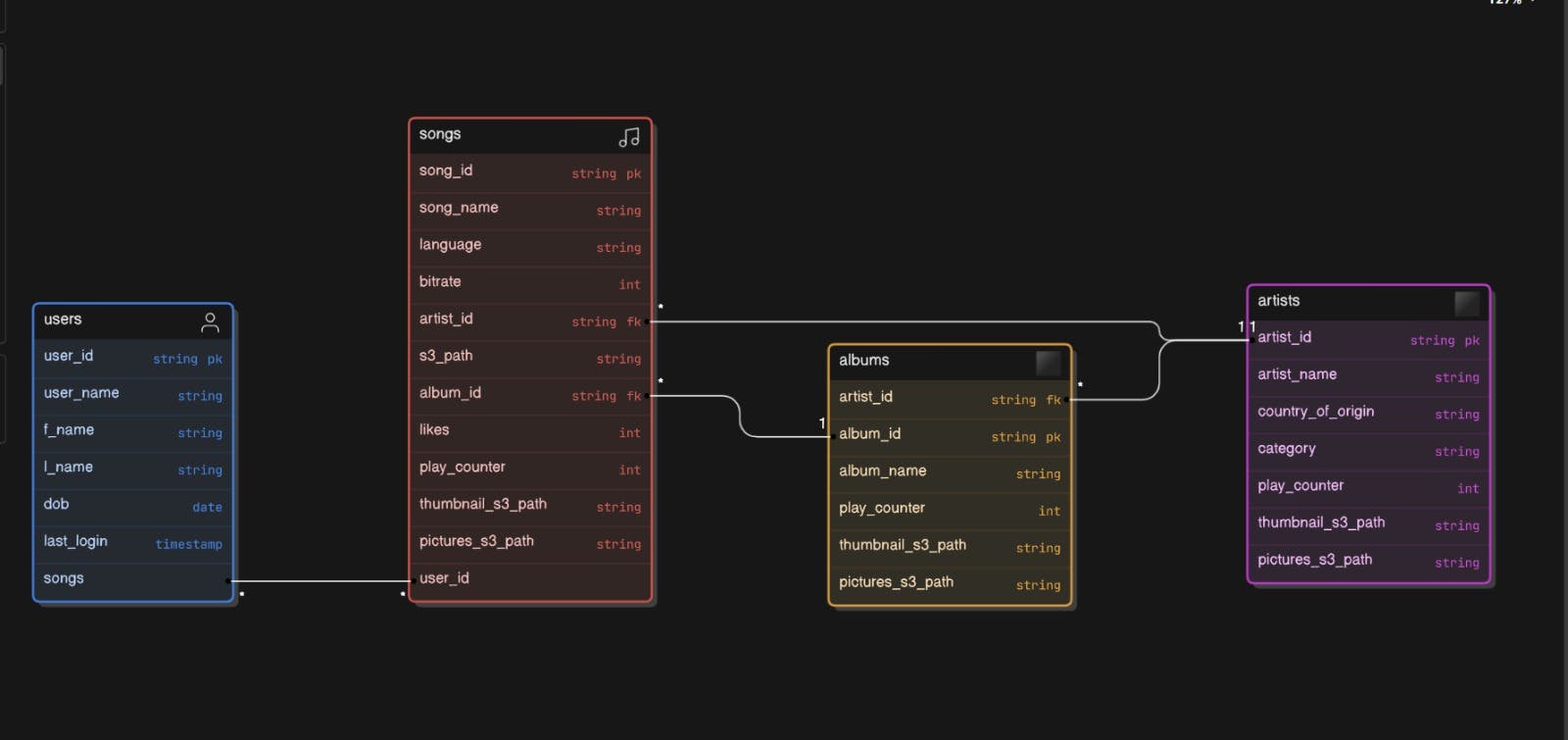Select the users table title
Viewport: 1568px width, 740px height.
click(x=63, y=320)
